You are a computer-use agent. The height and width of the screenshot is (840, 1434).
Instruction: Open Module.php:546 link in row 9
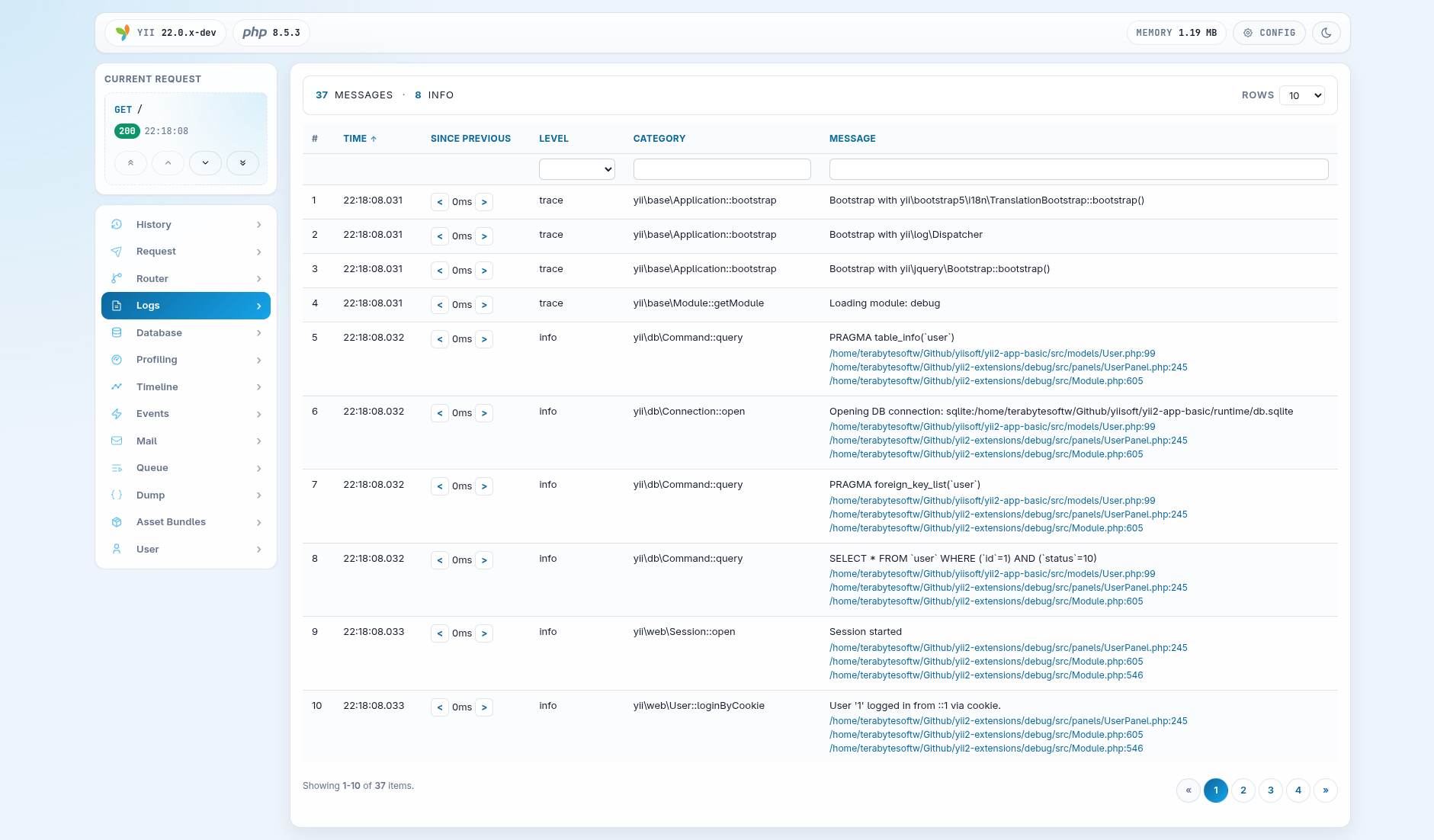click(986, 675)
